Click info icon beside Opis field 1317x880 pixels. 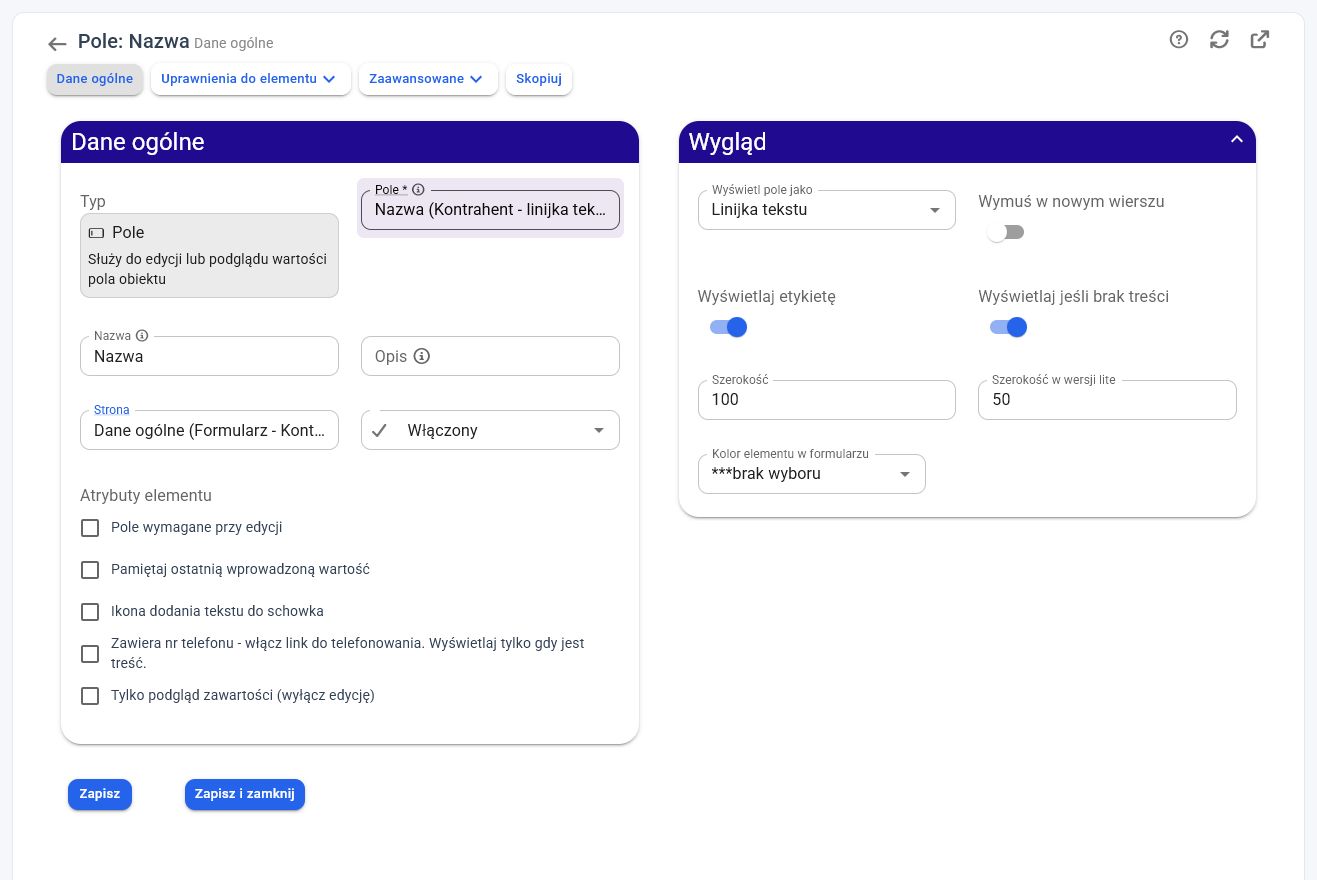(422, 356)
